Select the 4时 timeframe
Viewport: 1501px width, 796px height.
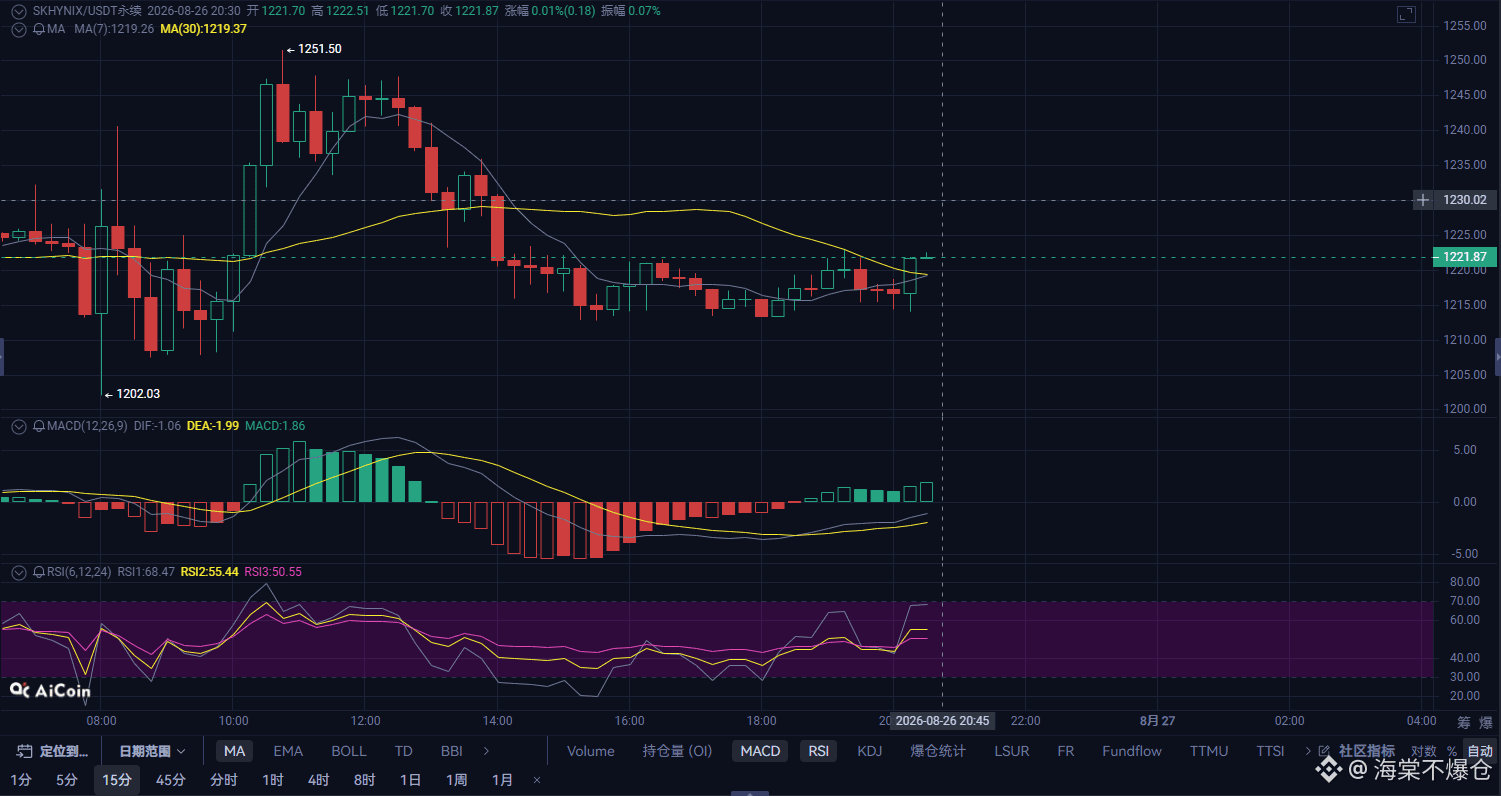(x=319, y=780)
